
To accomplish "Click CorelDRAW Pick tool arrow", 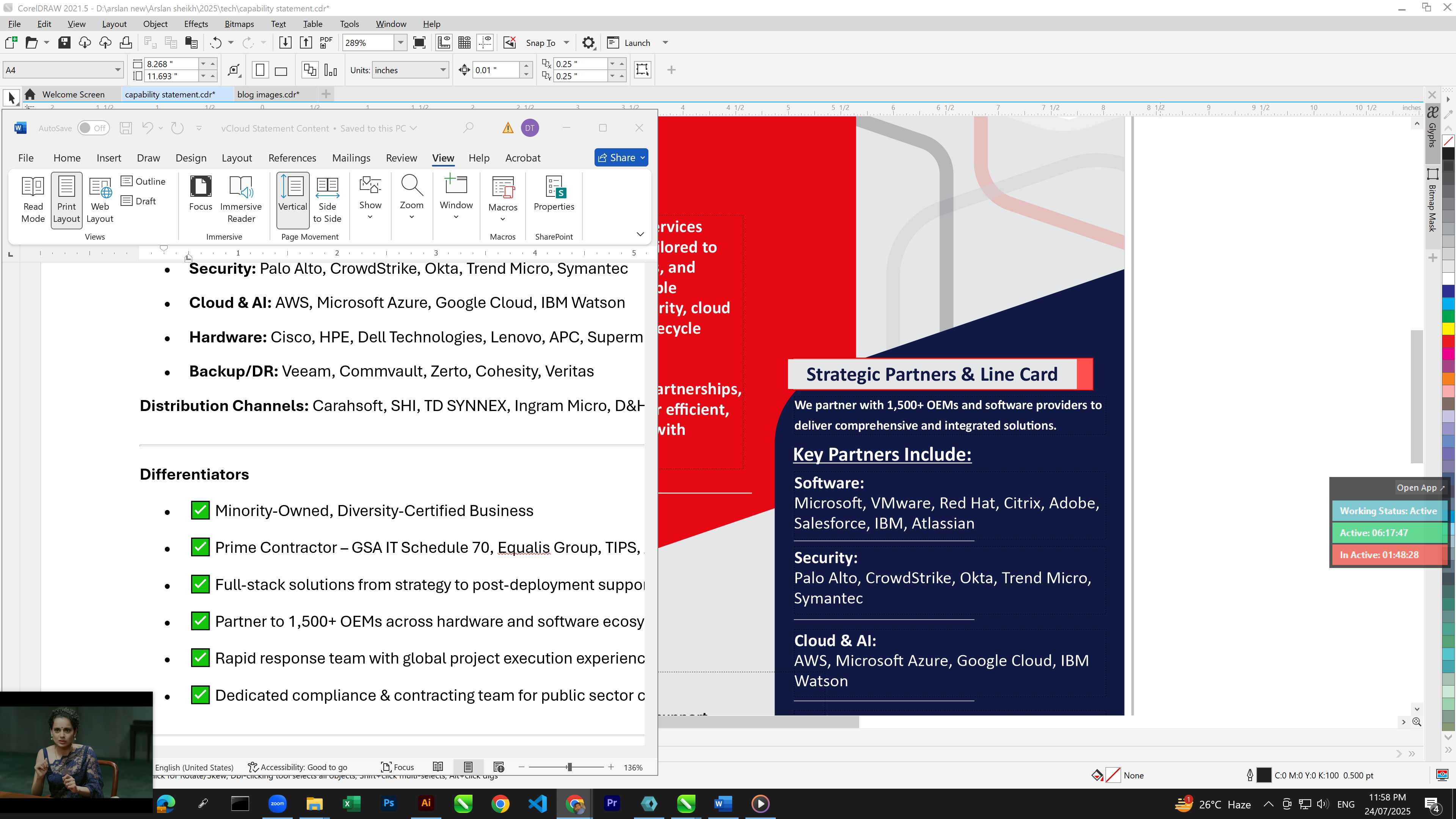I will tap(11, 98).
